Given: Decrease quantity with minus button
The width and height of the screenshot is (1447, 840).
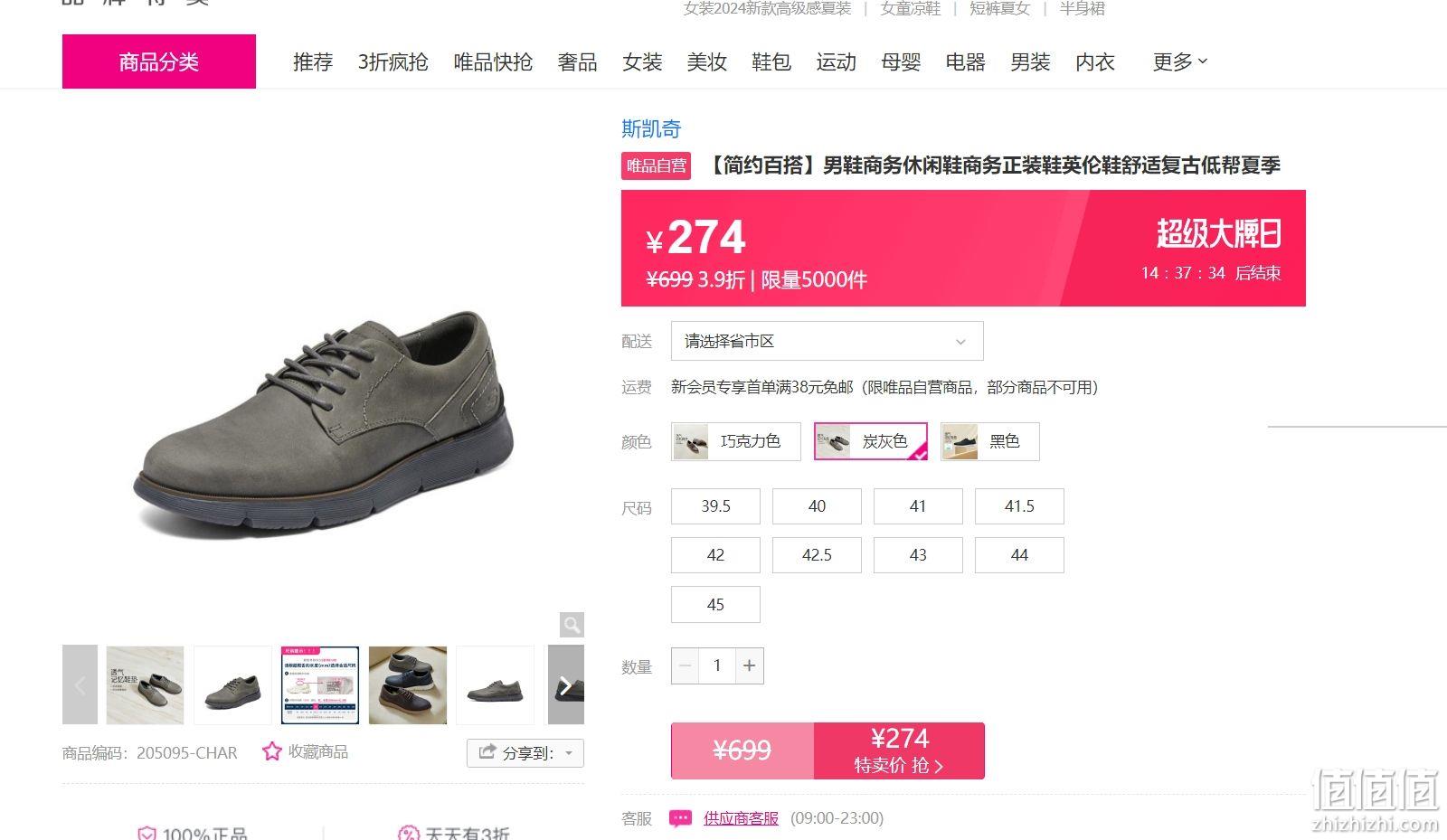Looking at the screenshot, I should (x=686, y=665).
